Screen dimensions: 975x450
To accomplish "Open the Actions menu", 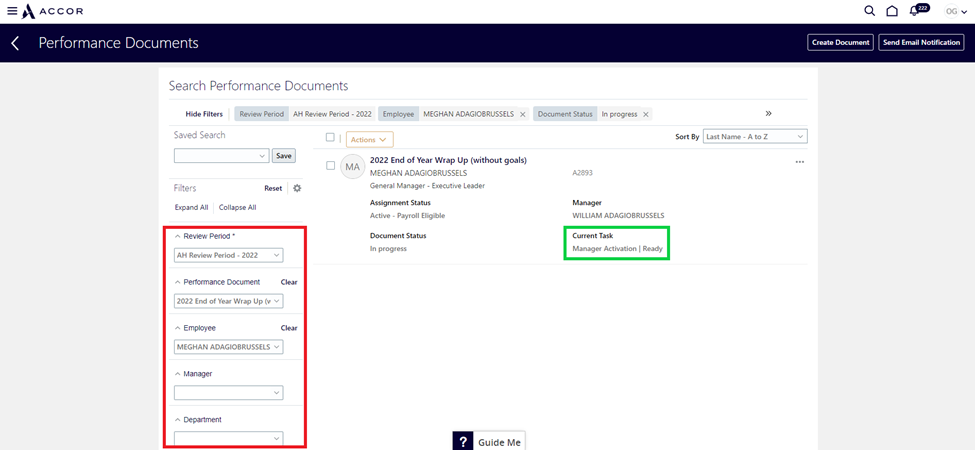I will pos(369,139).
